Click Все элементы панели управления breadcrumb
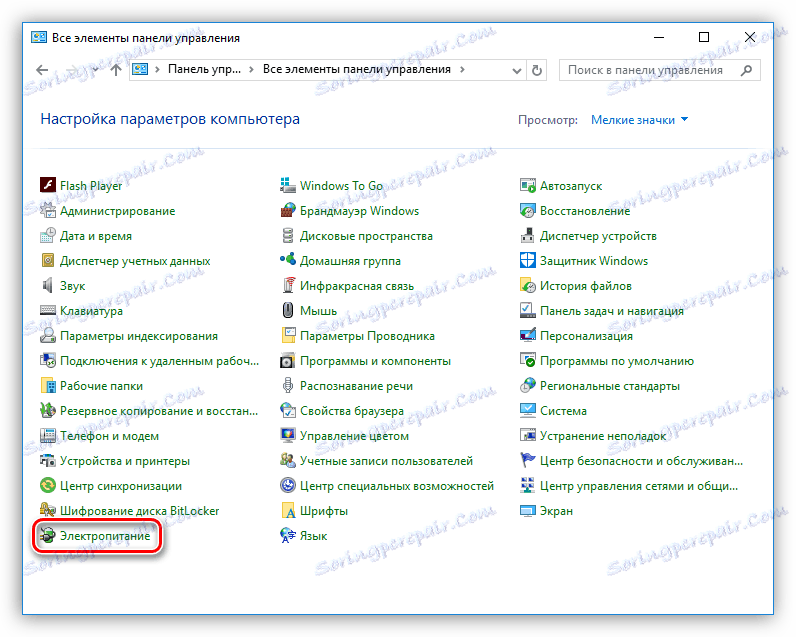The height and width of the screenshot is (637, 796). tap(356, 69)
